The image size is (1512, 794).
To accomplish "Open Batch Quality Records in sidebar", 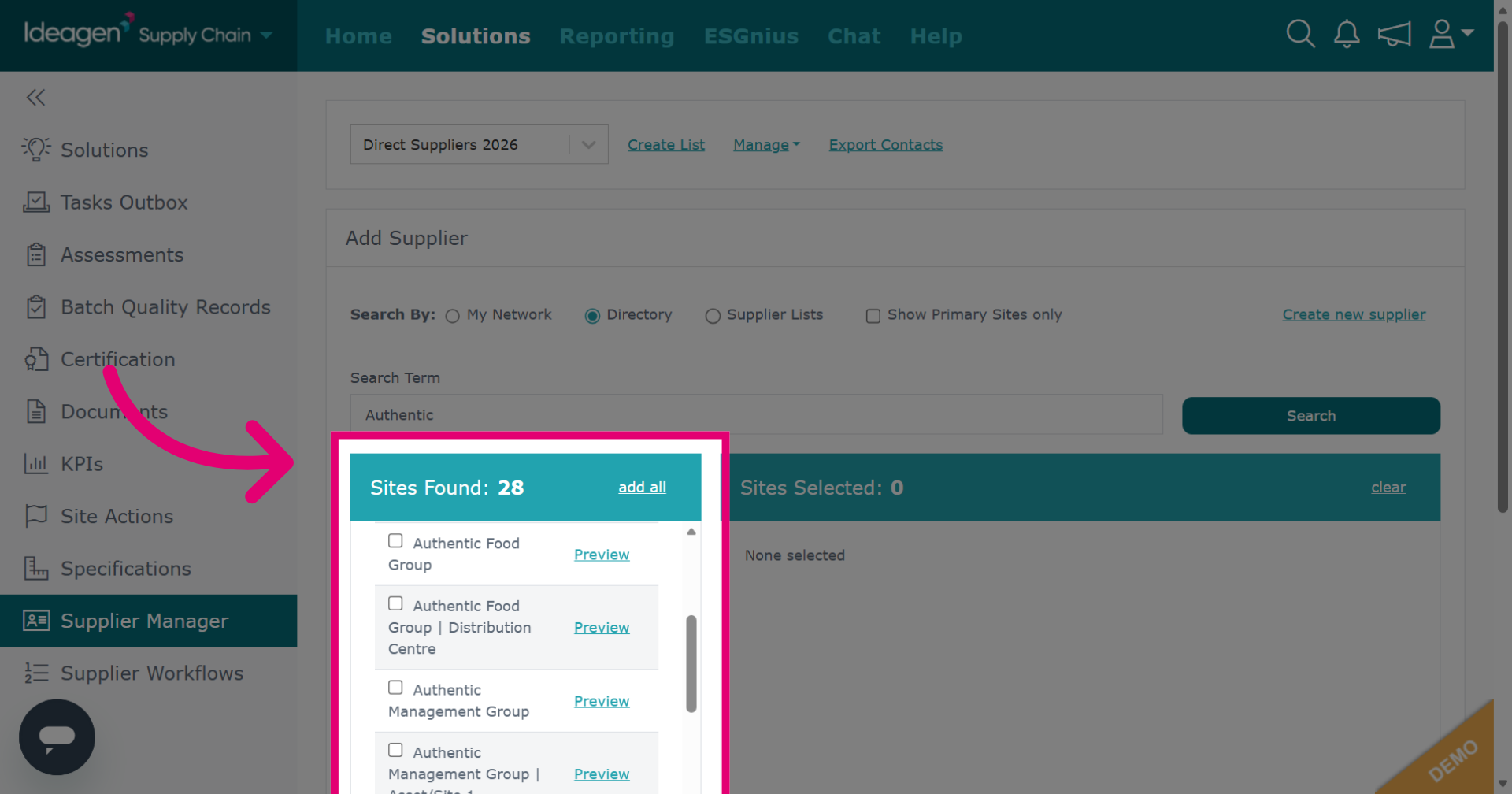I will 165,307.
